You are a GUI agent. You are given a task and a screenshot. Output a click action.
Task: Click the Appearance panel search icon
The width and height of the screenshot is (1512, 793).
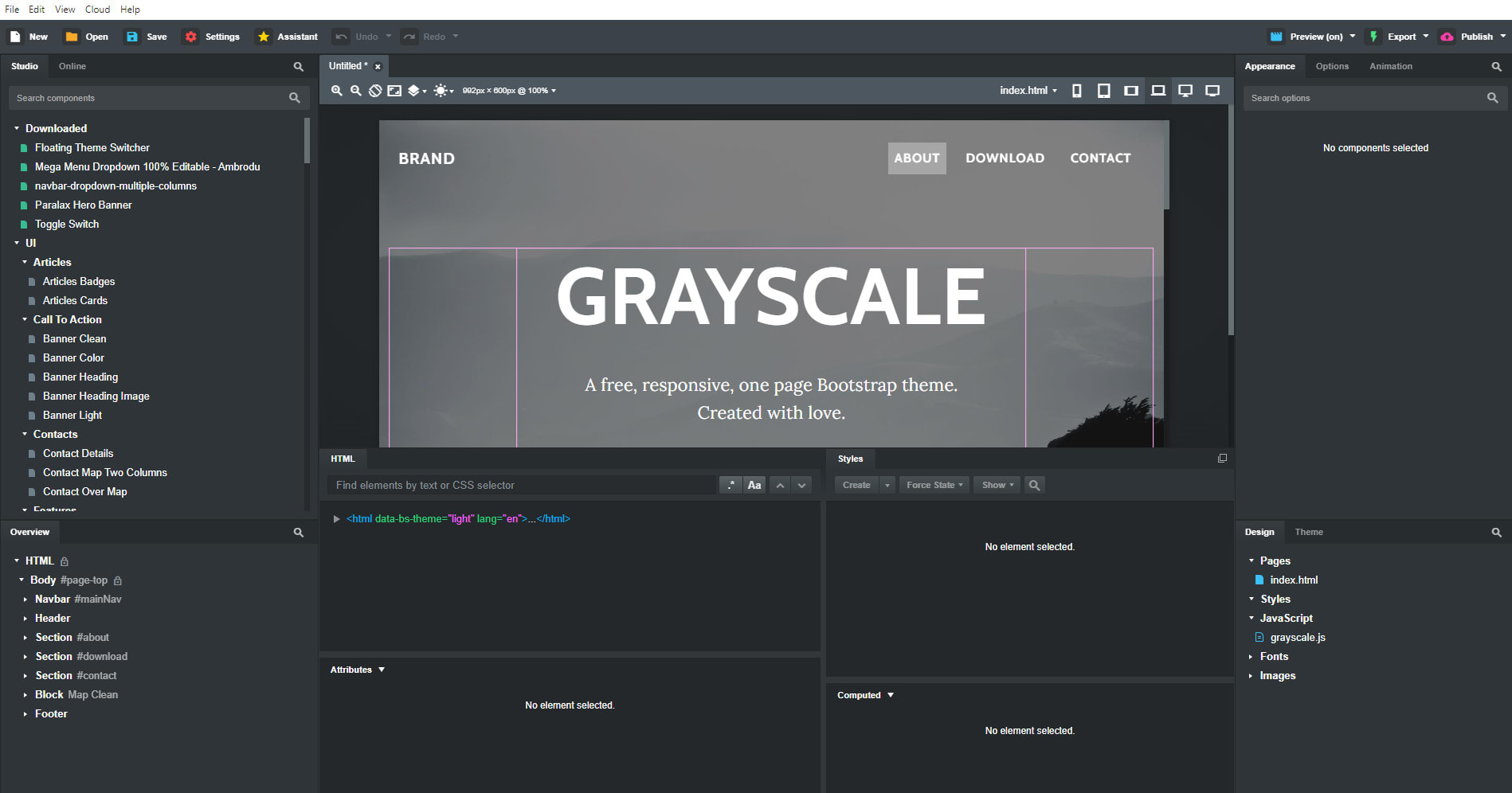[x=1497, y=67]
